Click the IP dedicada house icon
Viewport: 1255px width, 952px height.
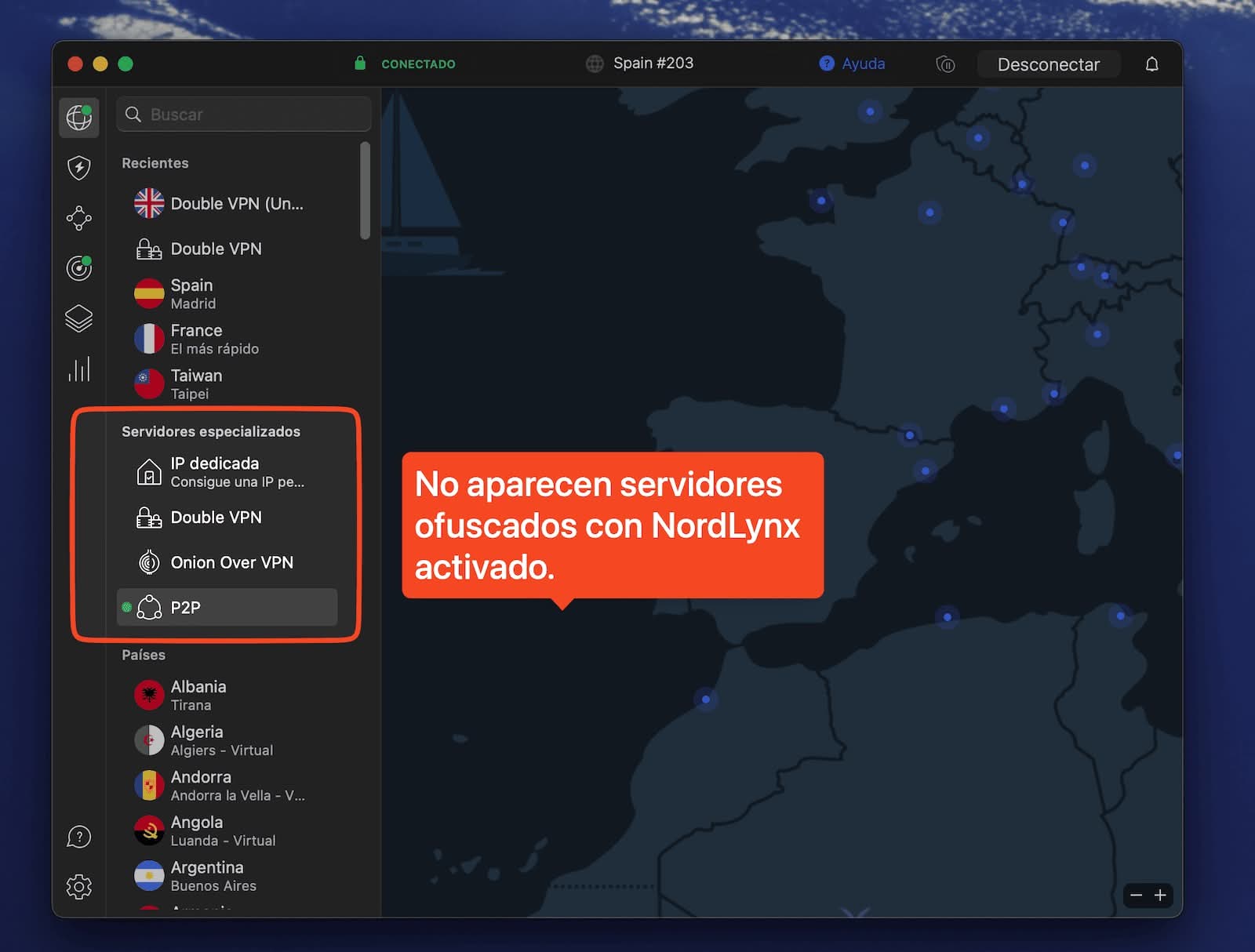[x=149, y=472]
